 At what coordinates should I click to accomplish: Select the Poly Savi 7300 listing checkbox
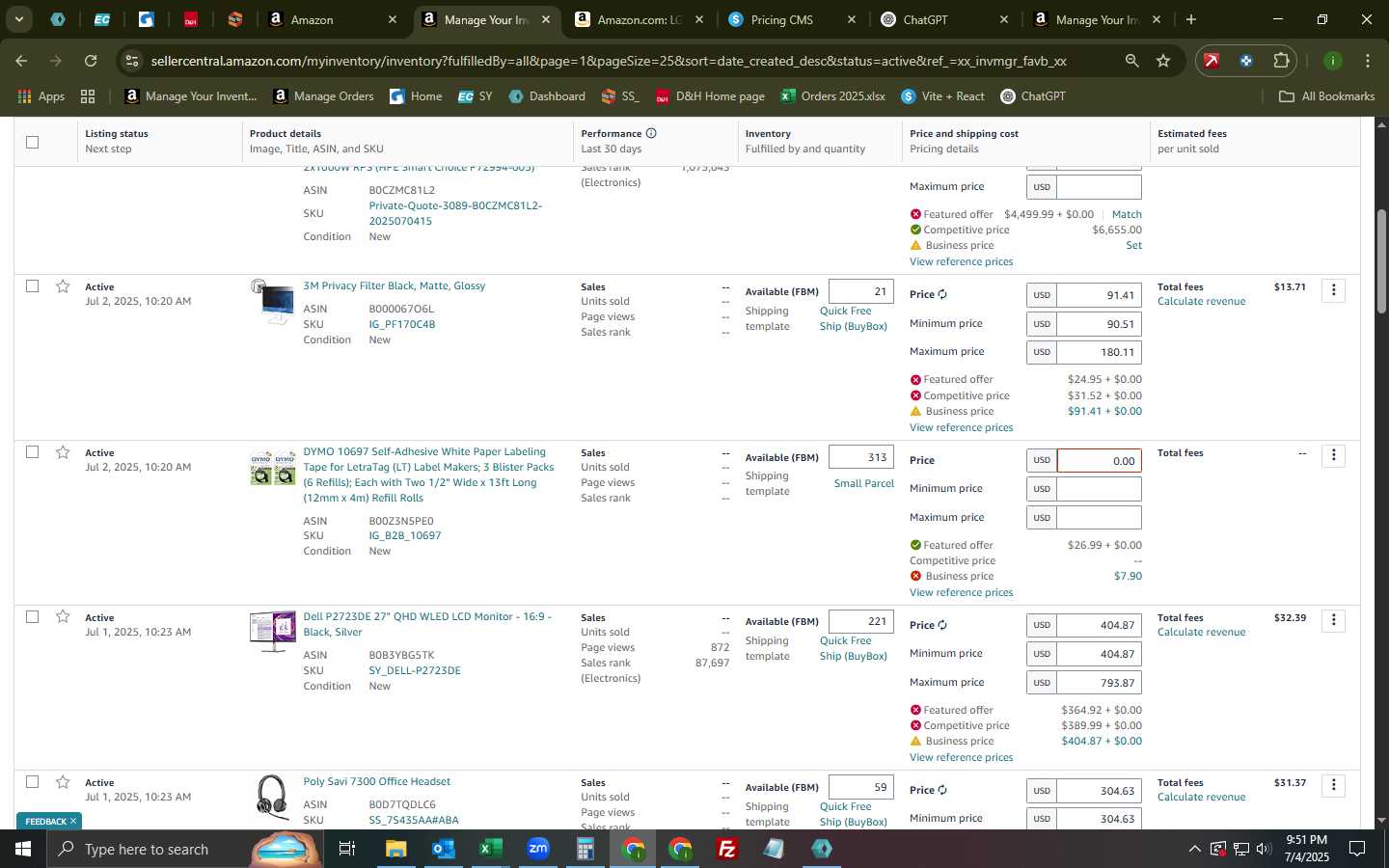(x=32, y=782)
